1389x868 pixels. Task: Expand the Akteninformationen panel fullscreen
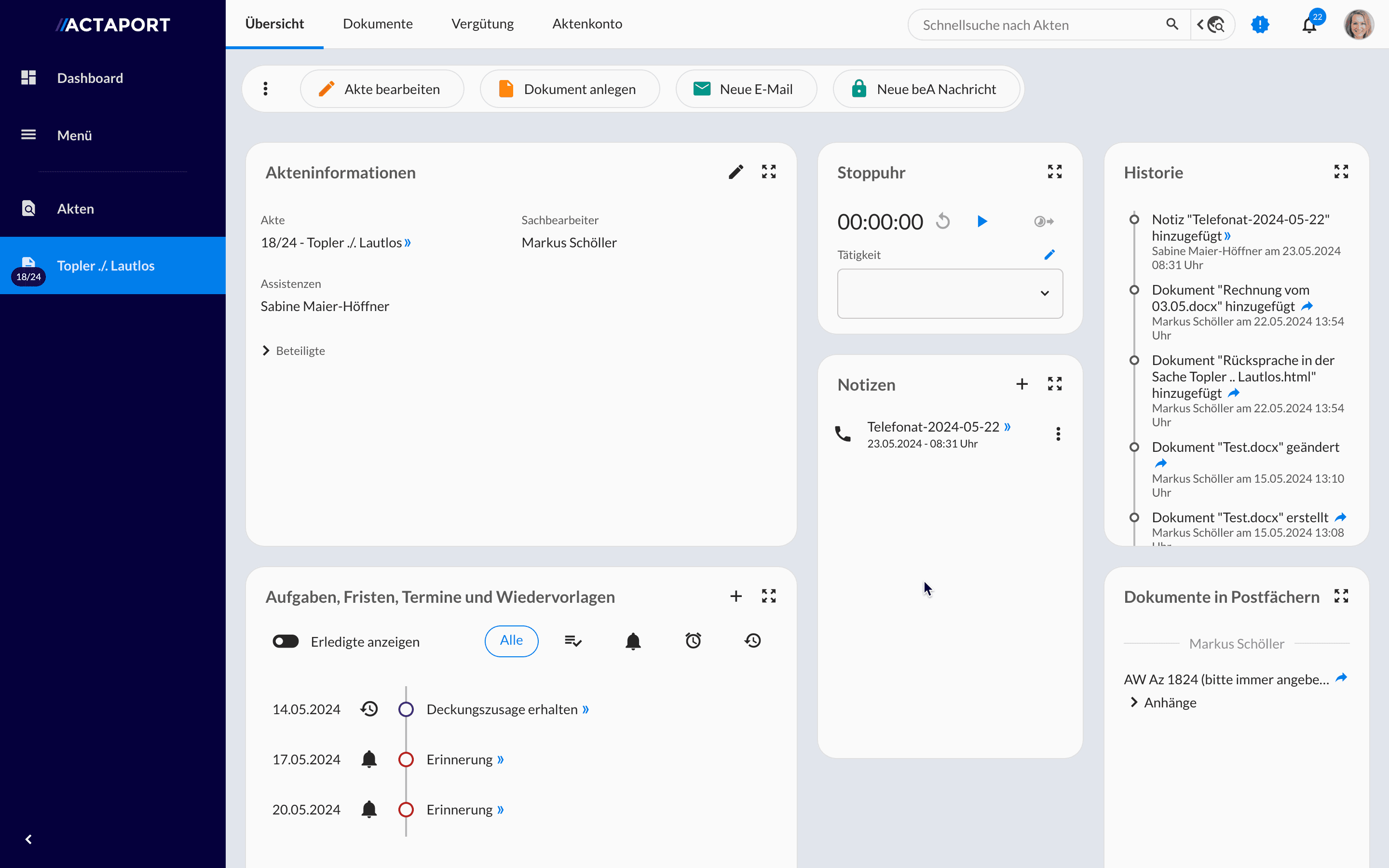tap(769, 172)
